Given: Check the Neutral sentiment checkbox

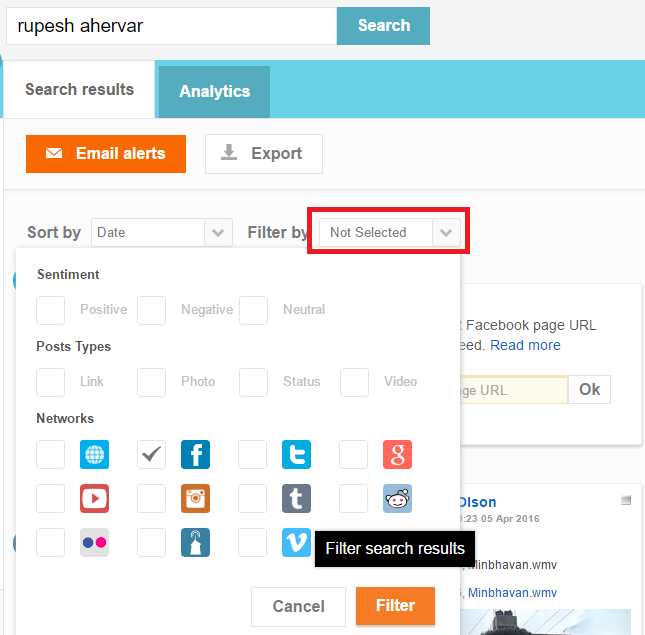Looking at the screenshot, I should 253,310.
